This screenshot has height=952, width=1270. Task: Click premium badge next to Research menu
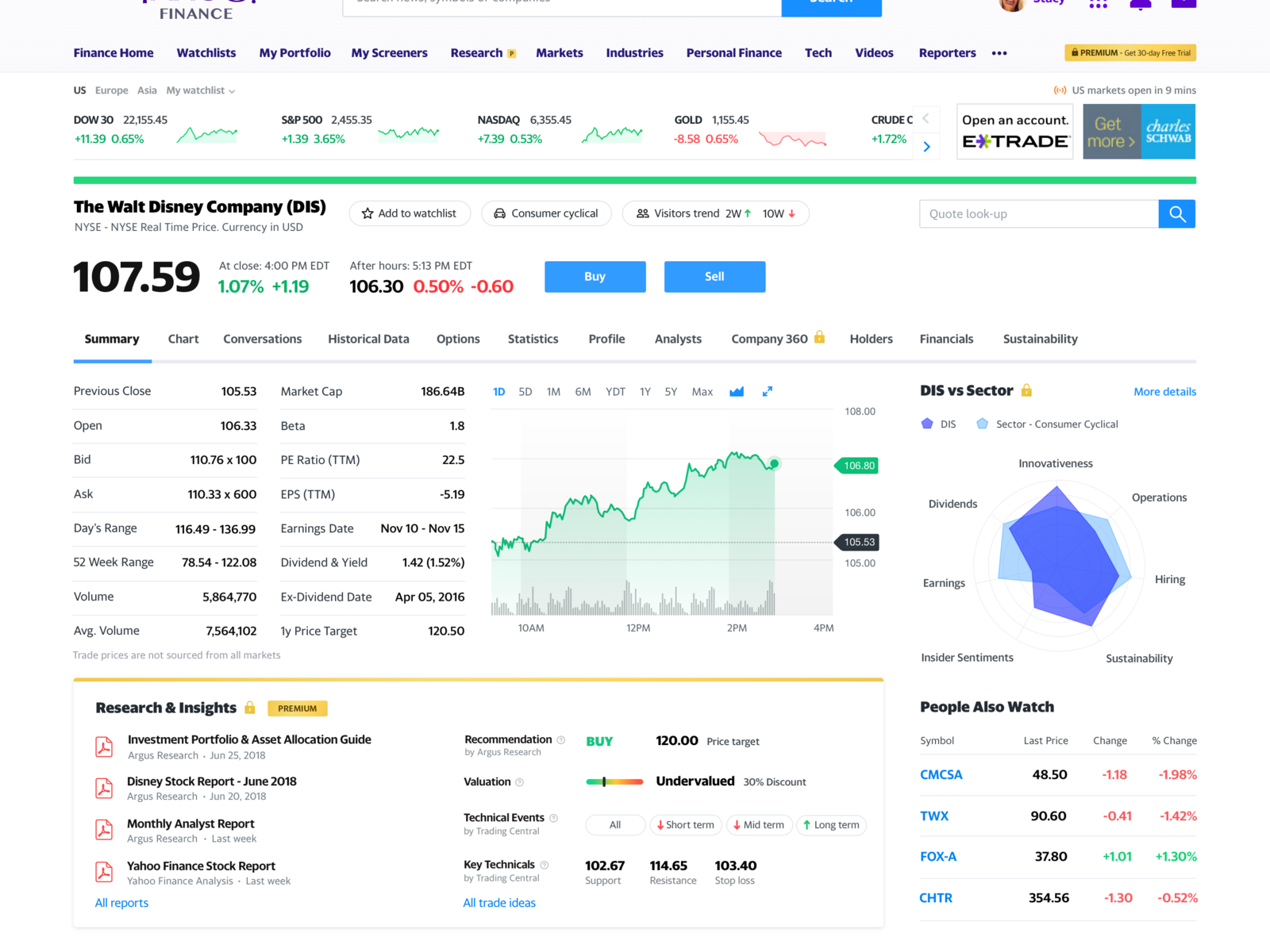512,54
